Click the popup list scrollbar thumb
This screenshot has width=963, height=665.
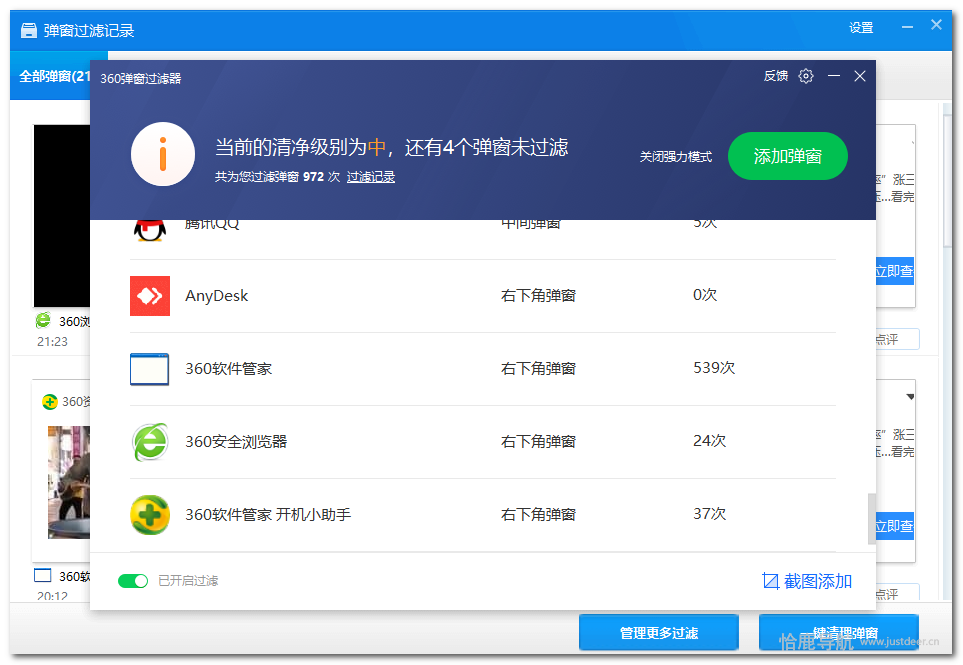(x=871, y=519)
